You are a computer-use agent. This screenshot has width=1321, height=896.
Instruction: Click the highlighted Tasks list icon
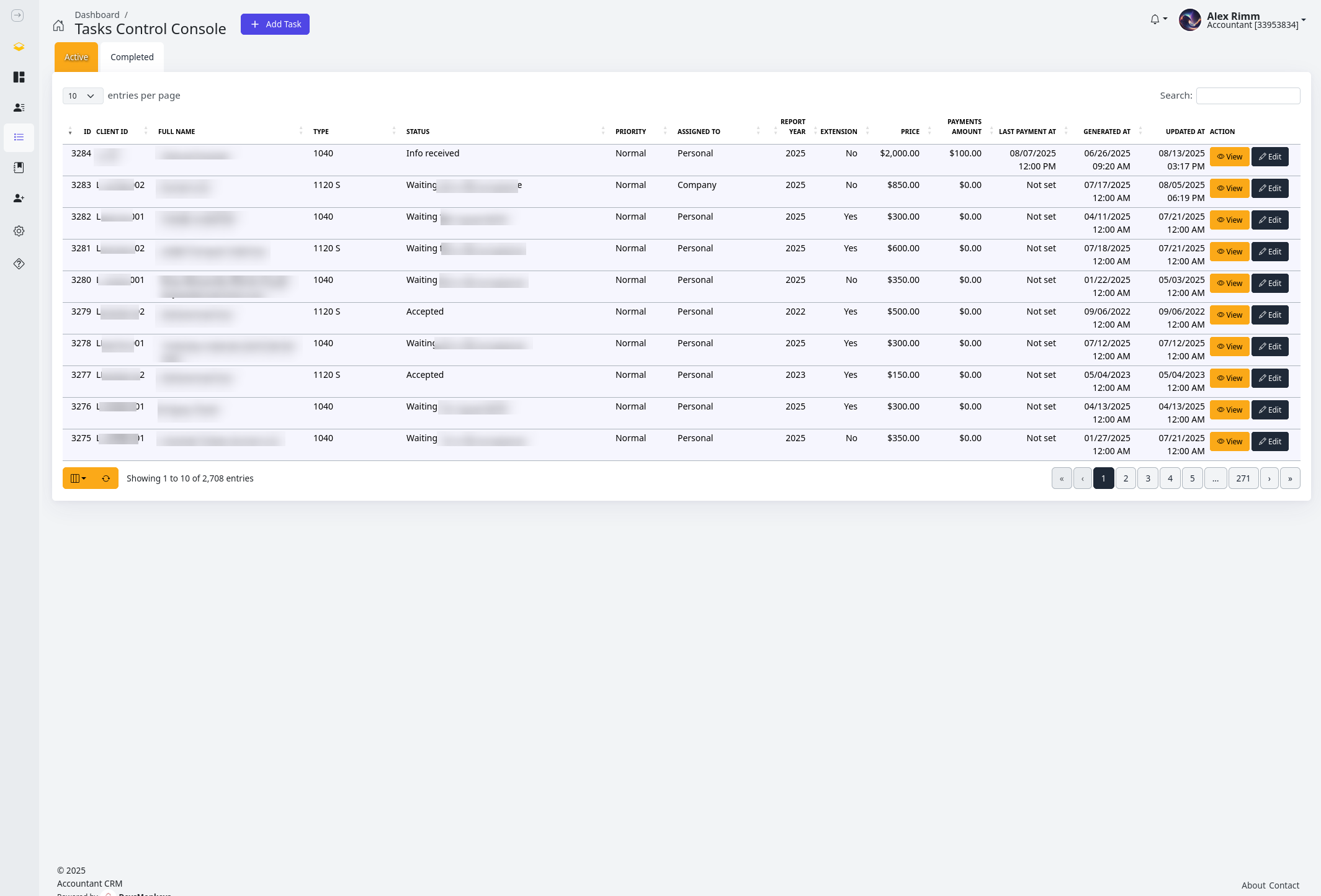pyautogui.click(x=19, y=137)
